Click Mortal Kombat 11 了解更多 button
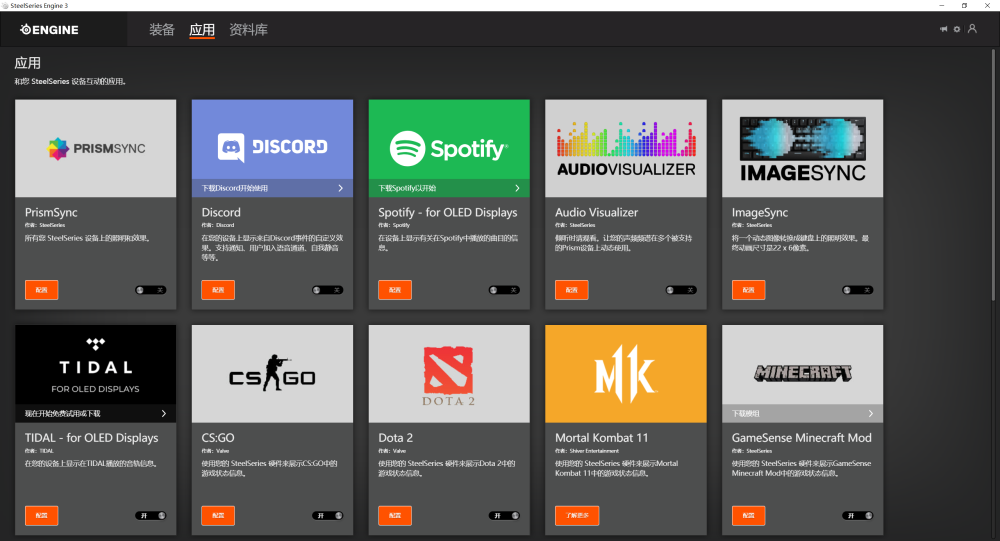Screen dimensions: 1000x541 (x=577, y=515)
